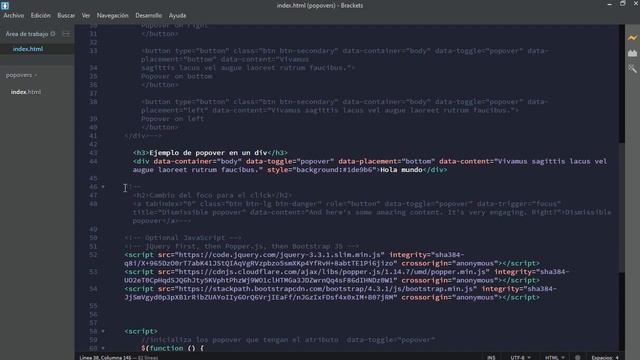Open the Extension Manager brick icon
This screenshot has width=640, height=360.
pos(632,53)
